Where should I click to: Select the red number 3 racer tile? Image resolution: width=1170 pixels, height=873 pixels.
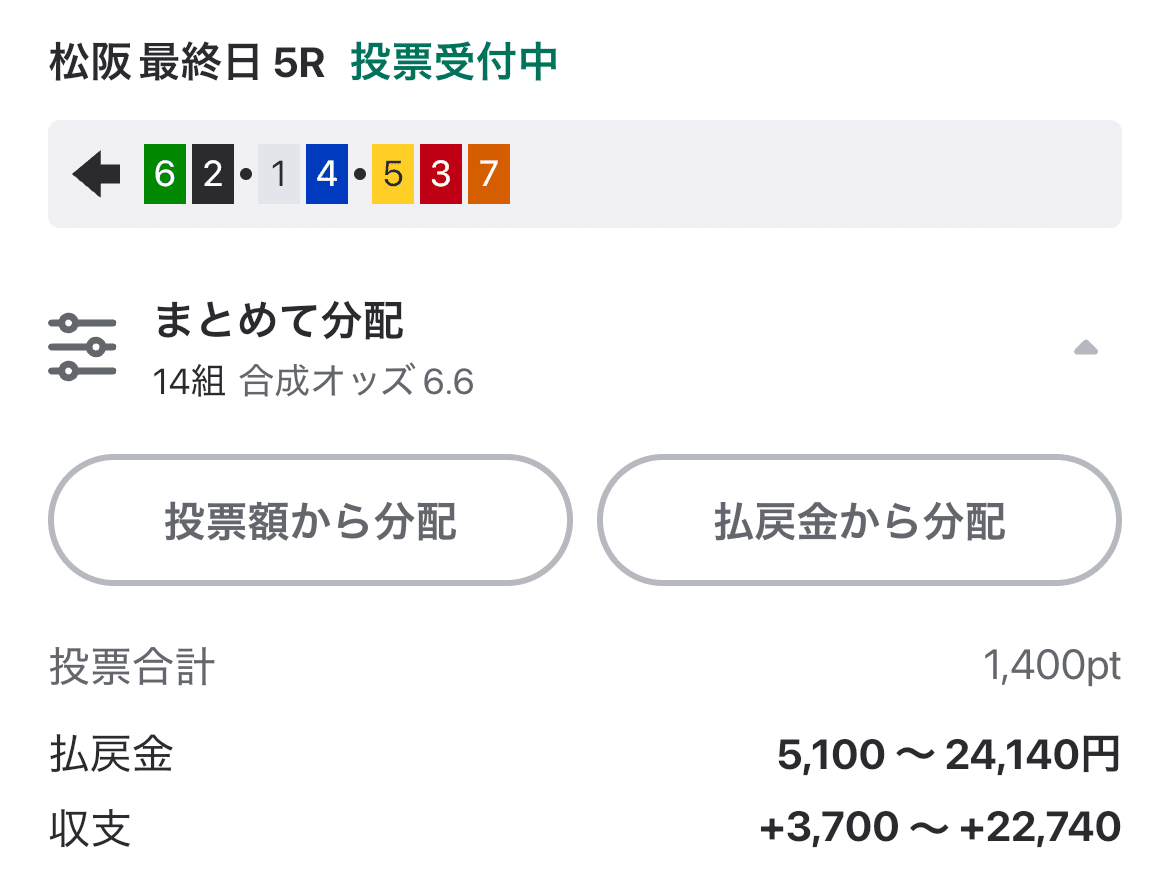pyautogui.click(x=440, y=172)
